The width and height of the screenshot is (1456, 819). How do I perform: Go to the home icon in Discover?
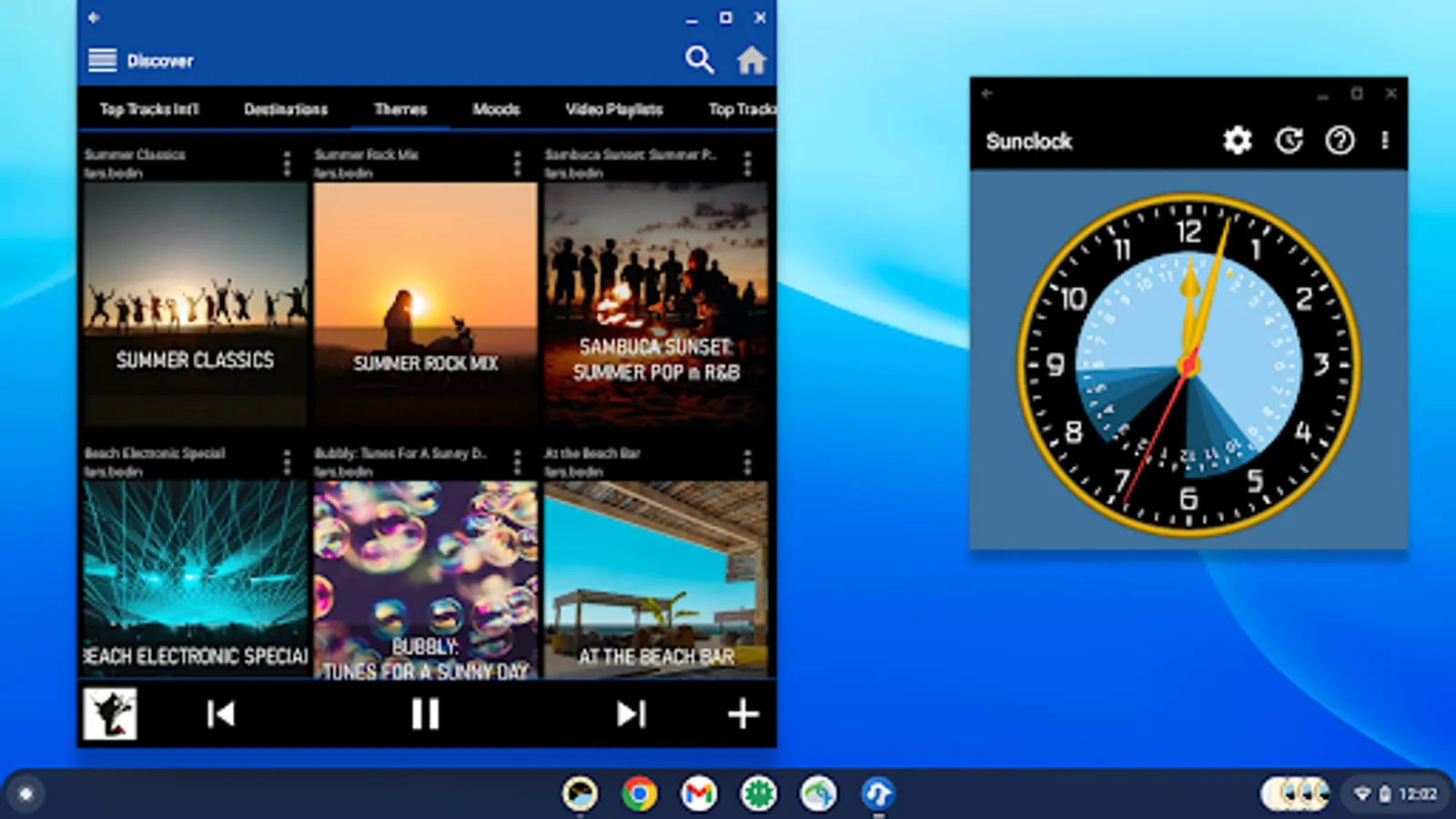[x=752, y=60]
